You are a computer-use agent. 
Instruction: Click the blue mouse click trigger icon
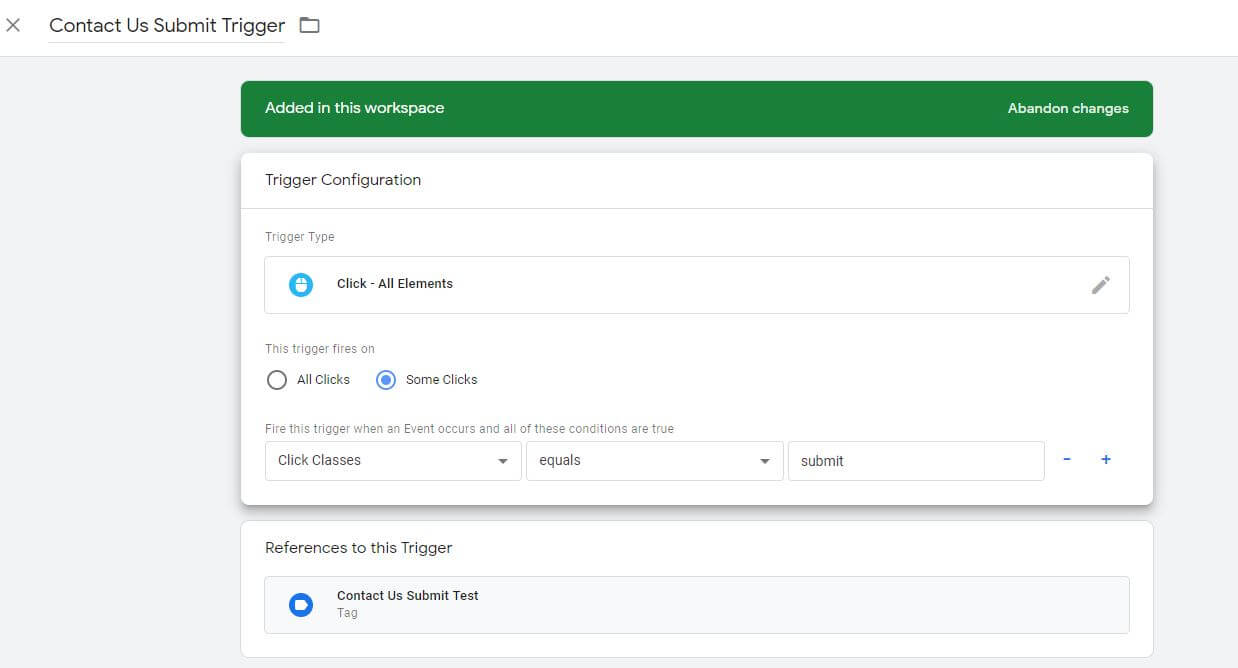(301, 285)
